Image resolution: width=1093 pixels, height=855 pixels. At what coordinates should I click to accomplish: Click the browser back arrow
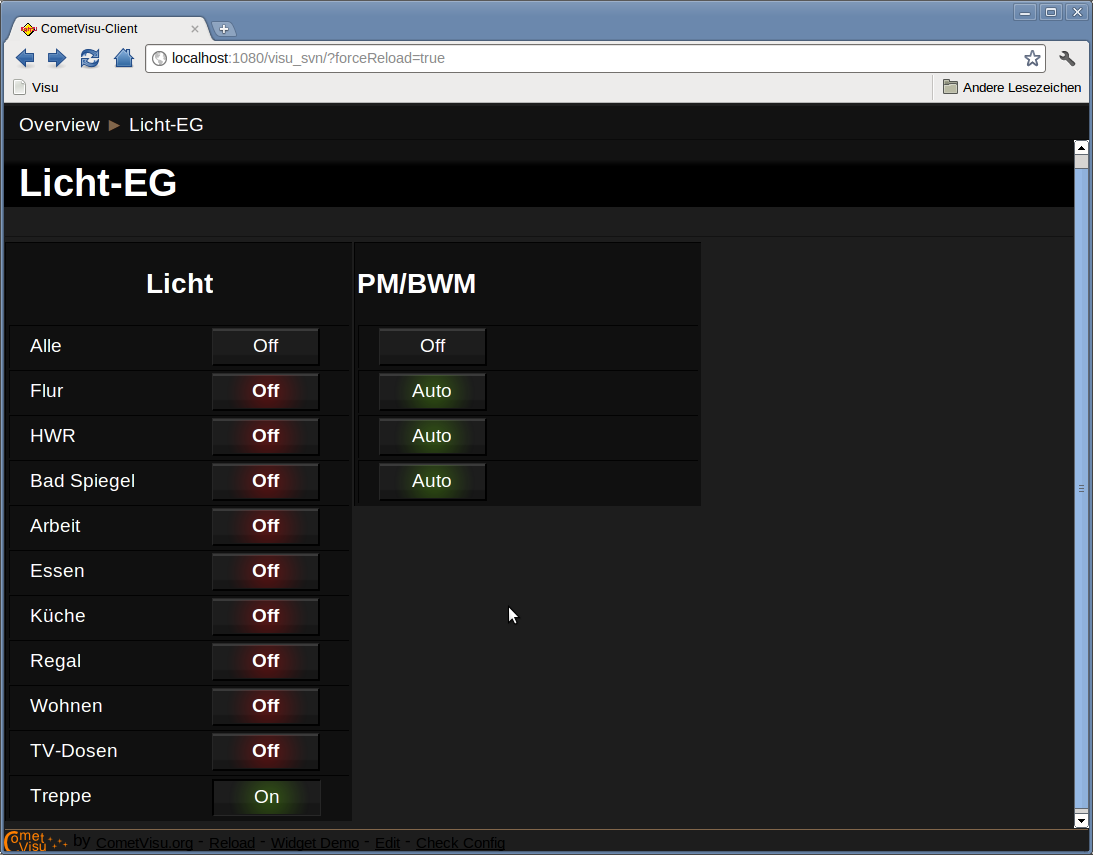coord(25,59)
